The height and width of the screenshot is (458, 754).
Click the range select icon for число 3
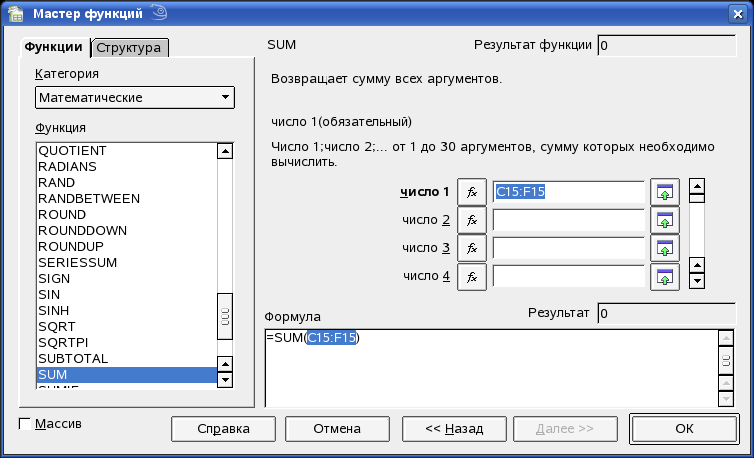[665, 248]
